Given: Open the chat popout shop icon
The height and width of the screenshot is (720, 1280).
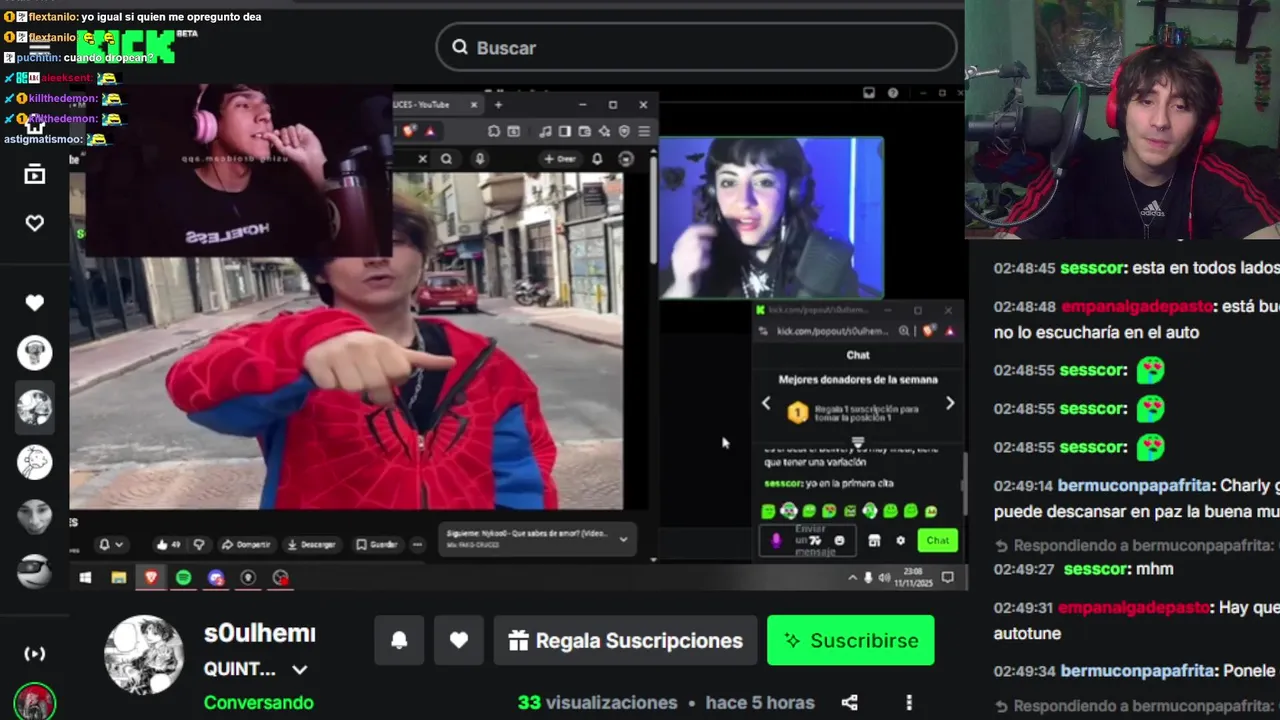Looking at the screenshot, I should tap(874, 540).
